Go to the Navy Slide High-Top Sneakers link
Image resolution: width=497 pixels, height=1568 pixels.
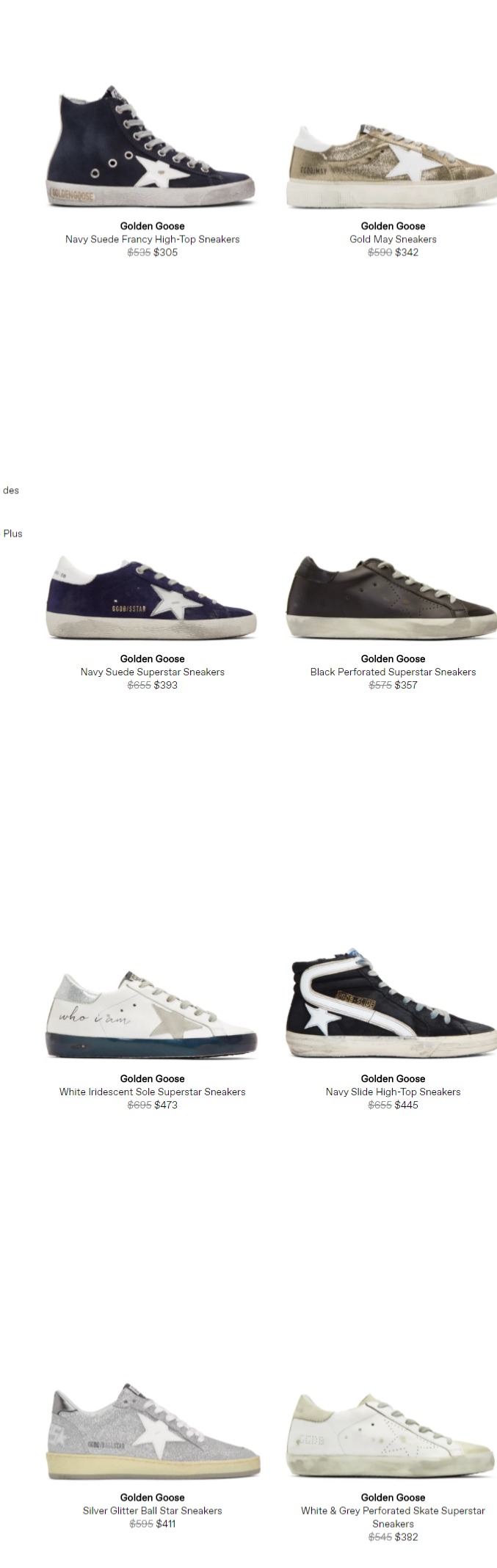(393, 1092)
